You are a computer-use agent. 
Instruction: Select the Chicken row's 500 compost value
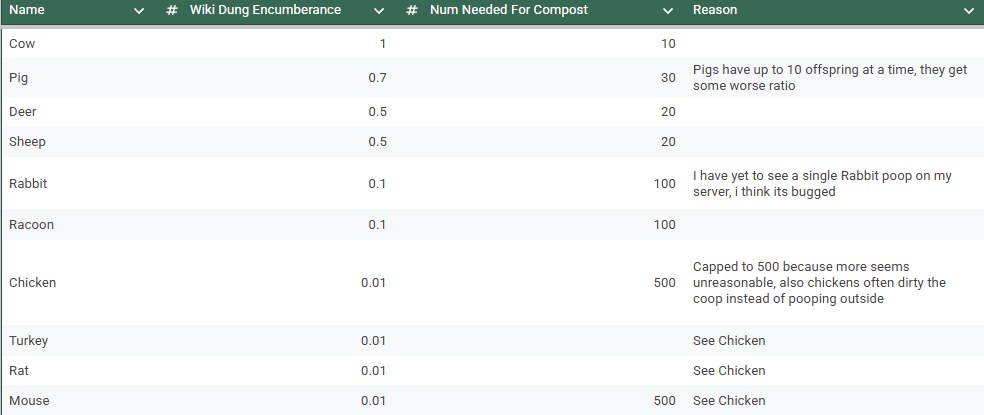click(x=665, y=283)
